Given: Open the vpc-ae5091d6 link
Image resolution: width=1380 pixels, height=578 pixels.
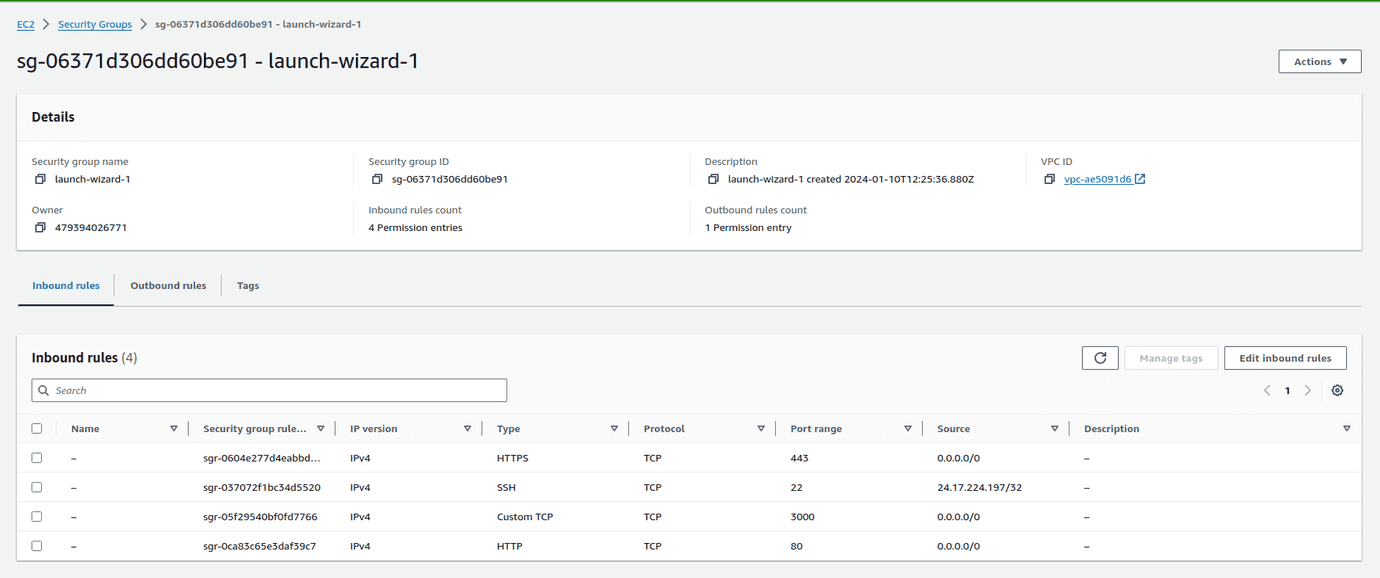Looking at the screenshot, I should (1098, 179).
